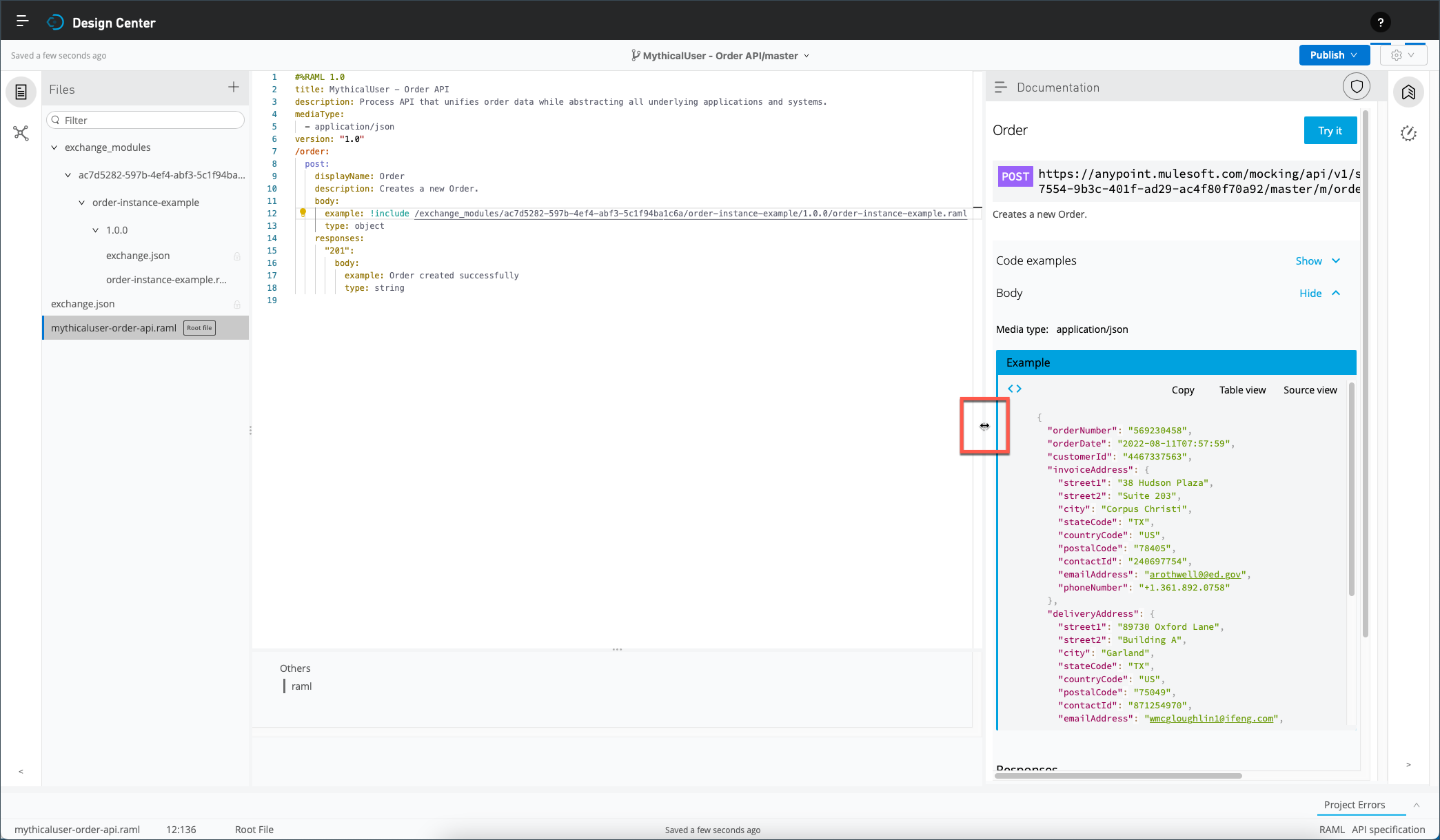Open the help question mark icon
Viewport: 1440px width, 840px height.
1380,23
